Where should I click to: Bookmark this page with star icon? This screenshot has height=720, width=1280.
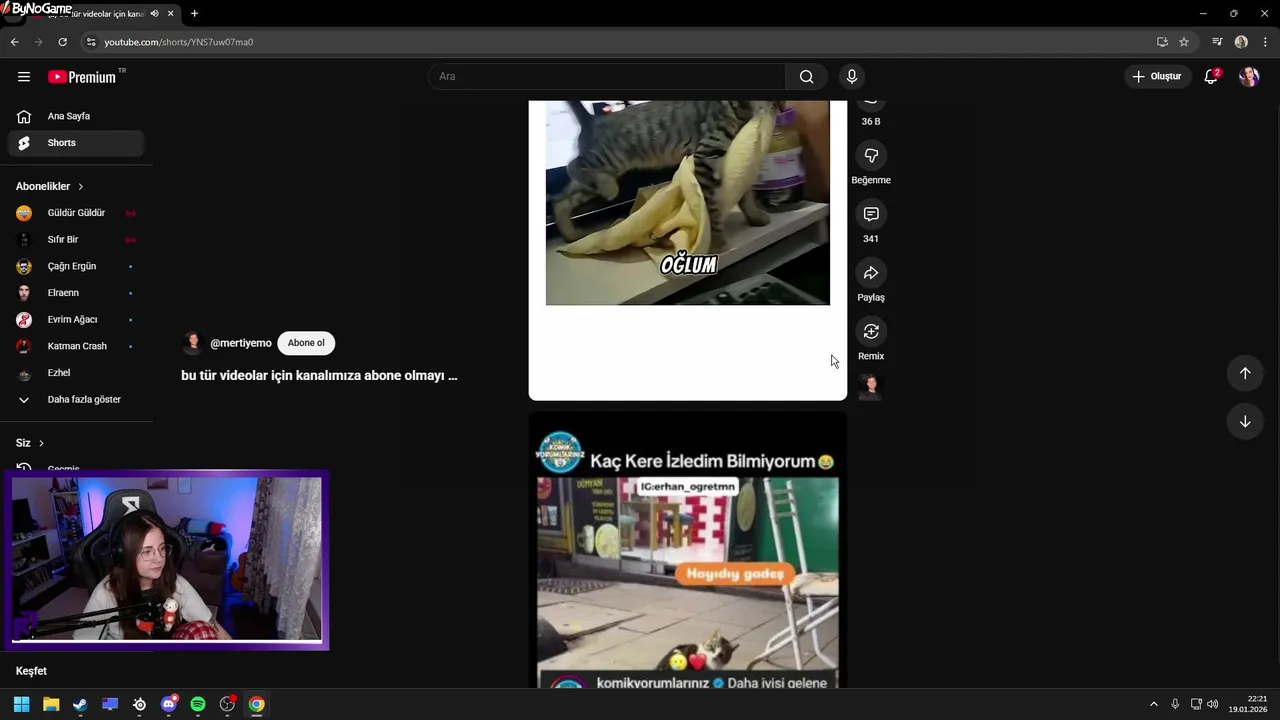1184,42
